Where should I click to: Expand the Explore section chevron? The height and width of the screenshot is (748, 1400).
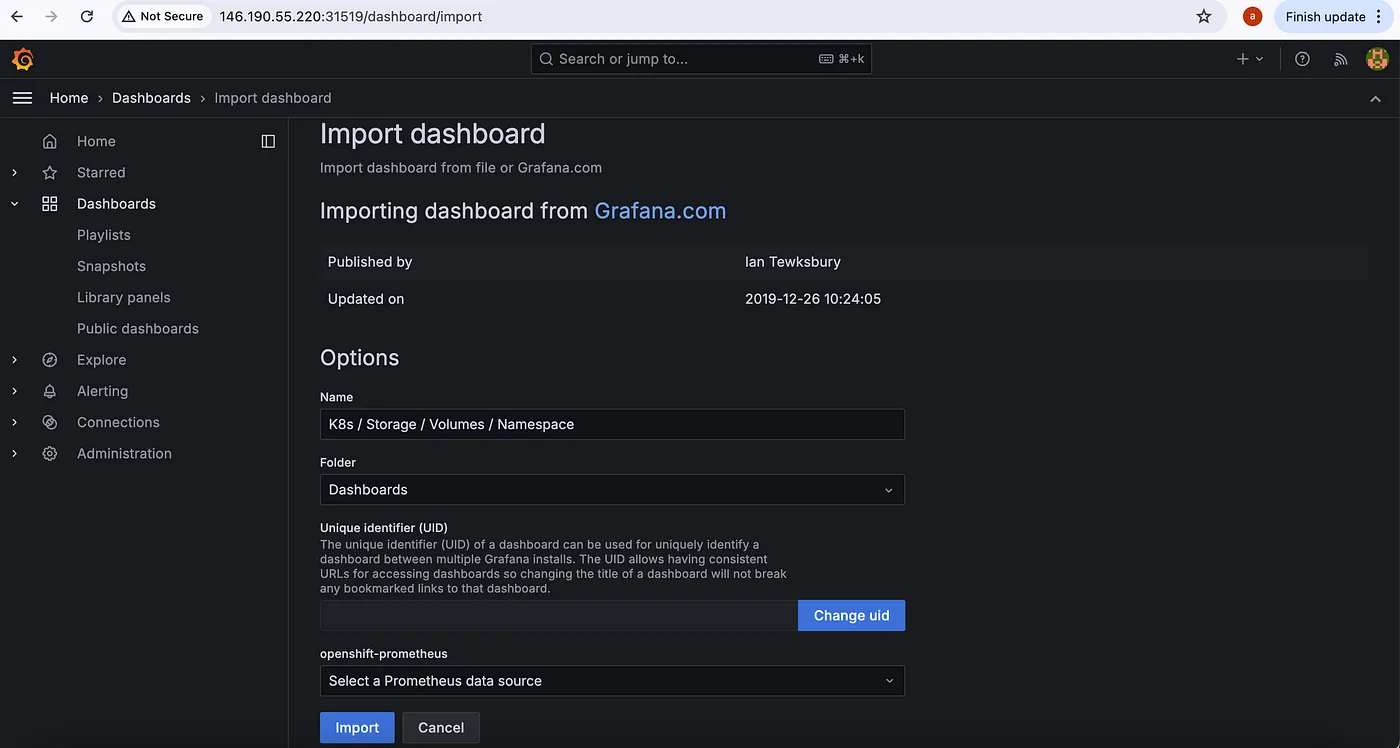(x=14, y=359)
